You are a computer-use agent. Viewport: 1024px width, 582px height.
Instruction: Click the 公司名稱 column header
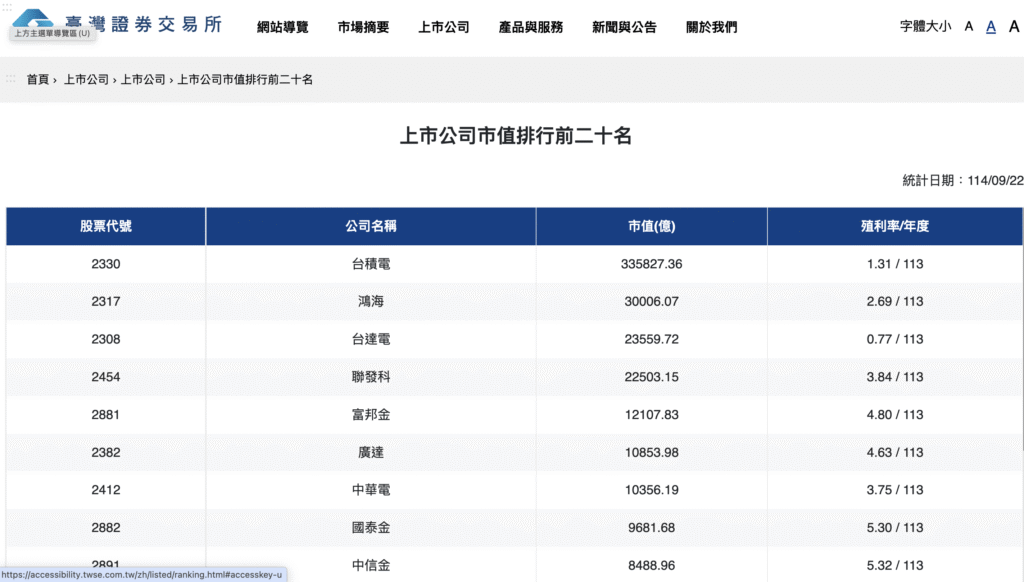tap(370, 226)
